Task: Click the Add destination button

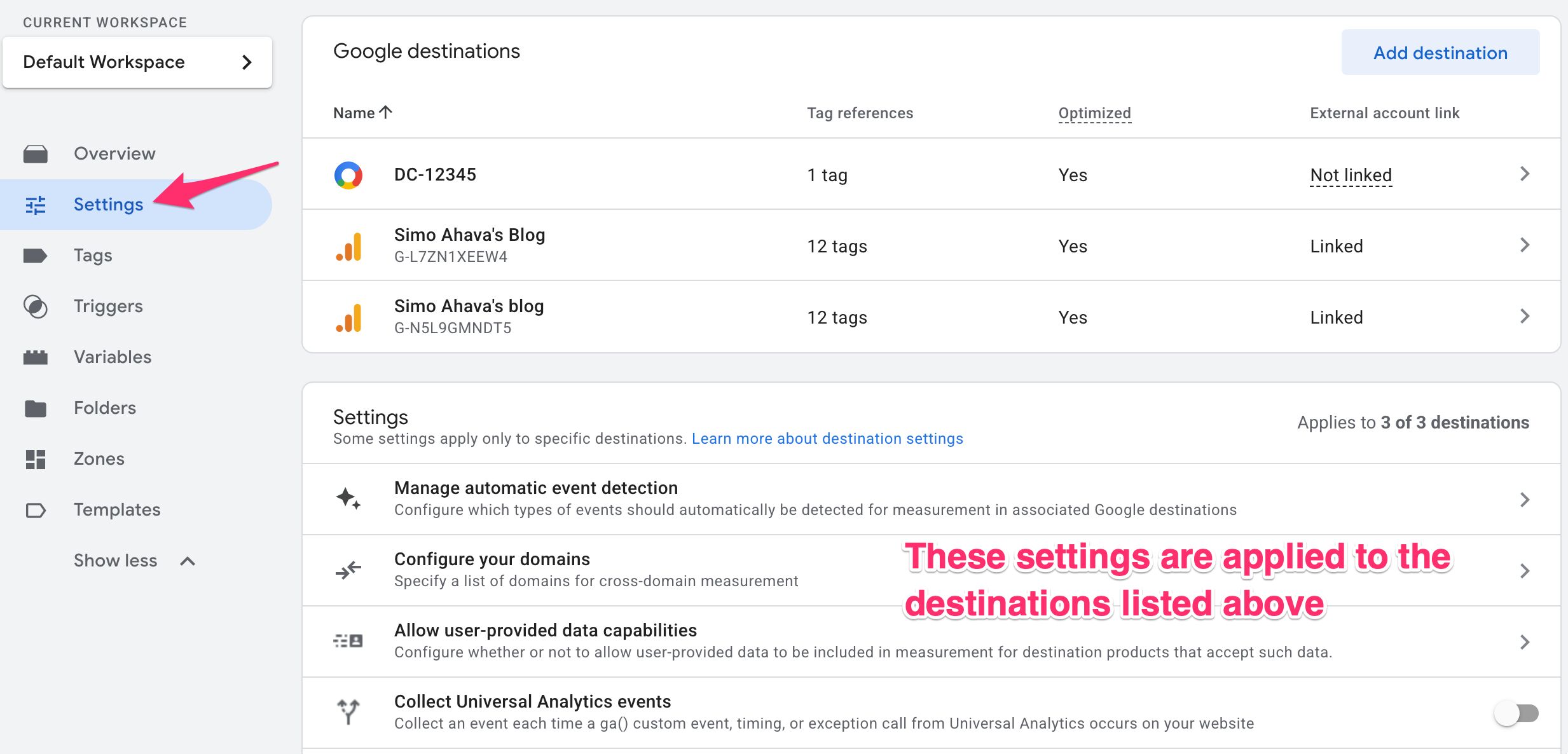Action: 1440,52
